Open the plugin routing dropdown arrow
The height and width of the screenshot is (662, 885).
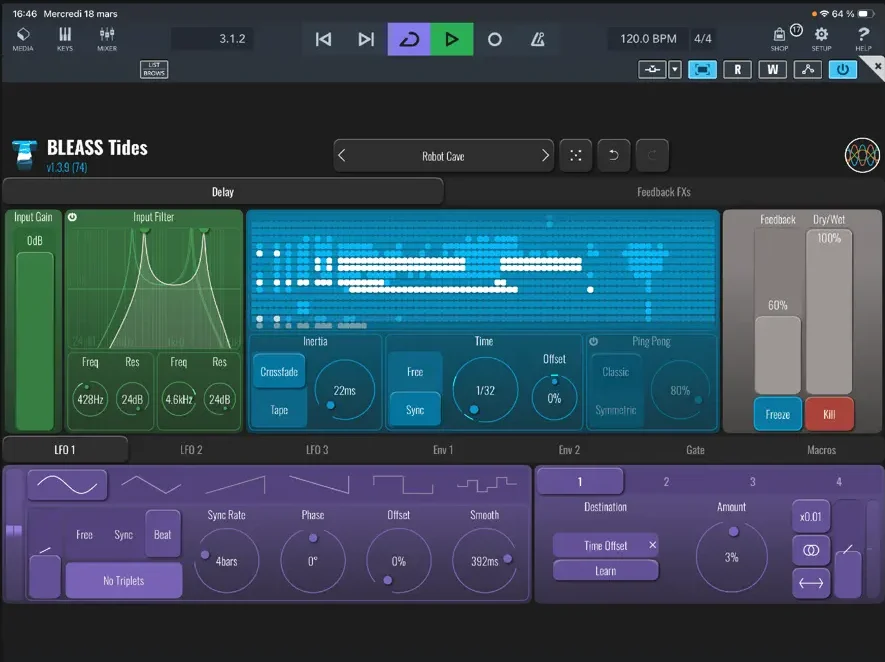[x=675, y=69]
